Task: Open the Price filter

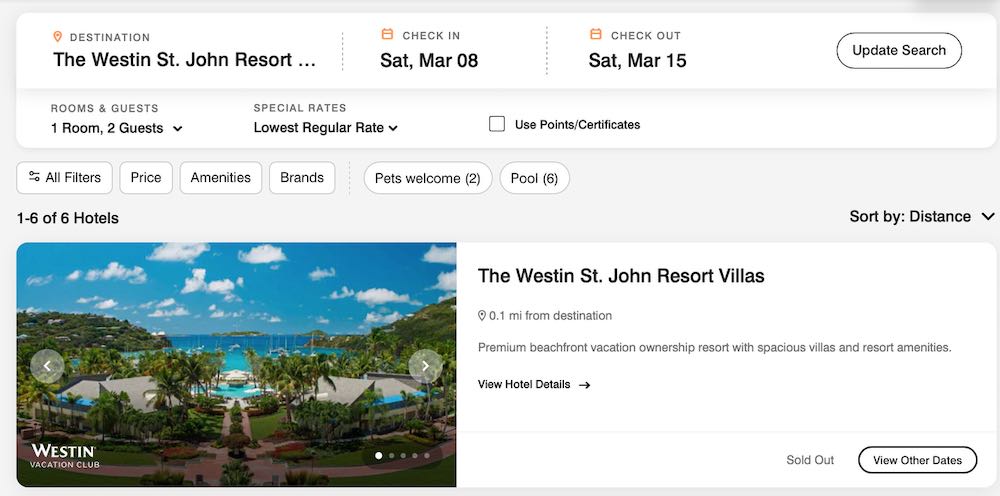Action: (x=146, y=177)
